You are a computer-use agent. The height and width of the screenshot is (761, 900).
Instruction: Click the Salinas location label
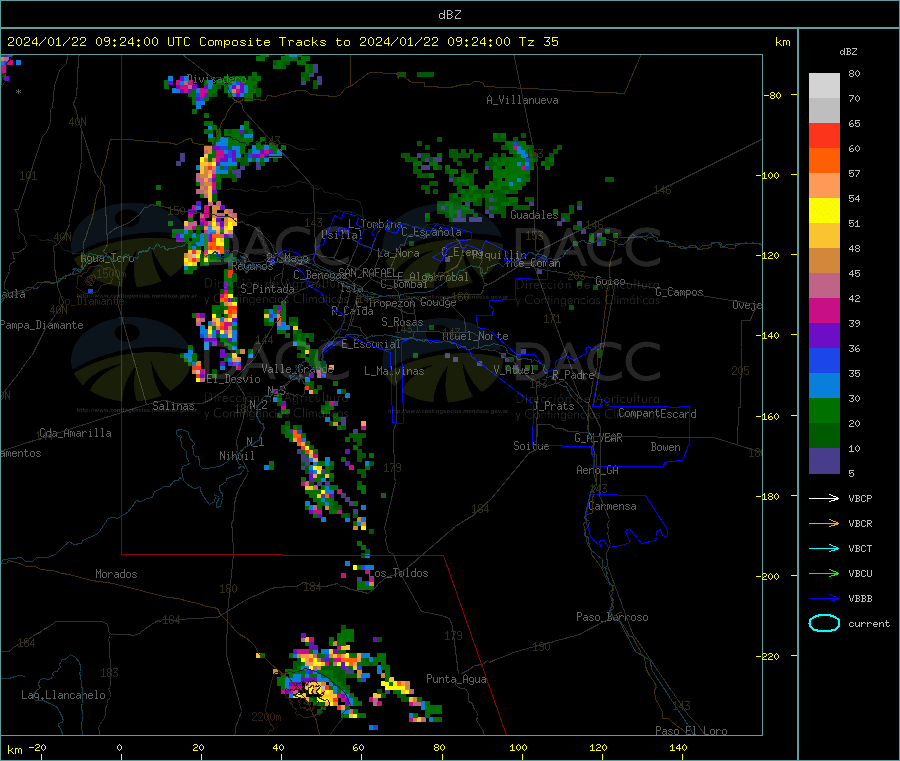(x=173, y=406)
